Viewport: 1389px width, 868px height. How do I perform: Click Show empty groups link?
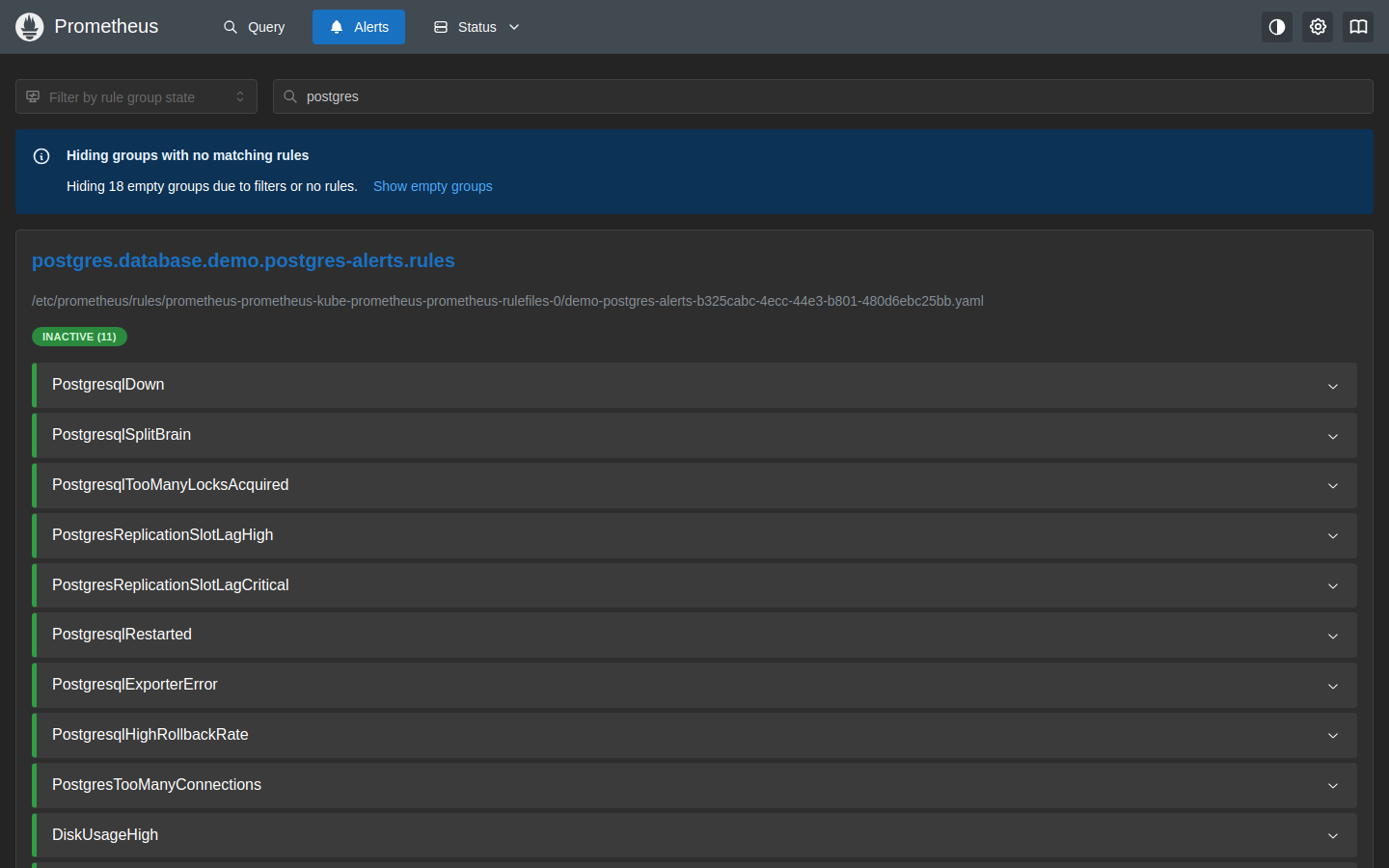click(432, 186)
